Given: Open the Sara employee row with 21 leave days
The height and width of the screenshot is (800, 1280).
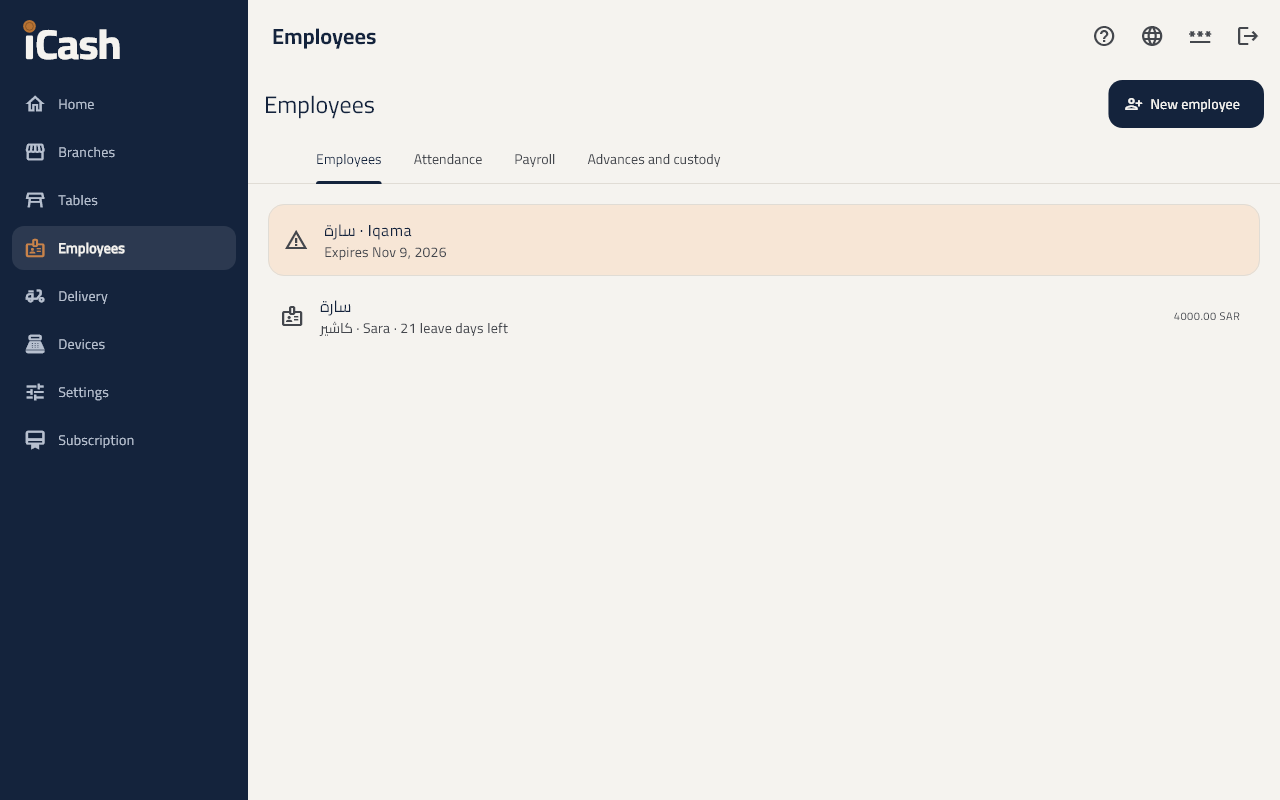Looking at the screenshot, I should tap(764, 317).
